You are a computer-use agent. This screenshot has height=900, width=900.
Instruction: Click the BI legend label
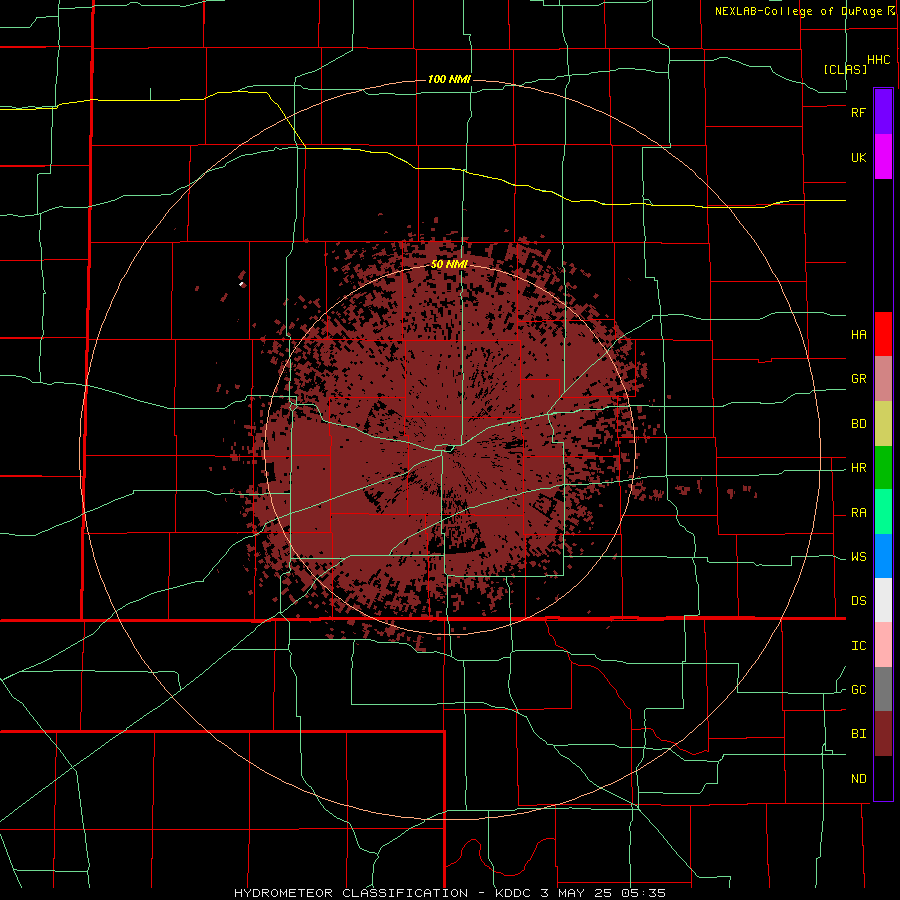(x=858, y=734)
